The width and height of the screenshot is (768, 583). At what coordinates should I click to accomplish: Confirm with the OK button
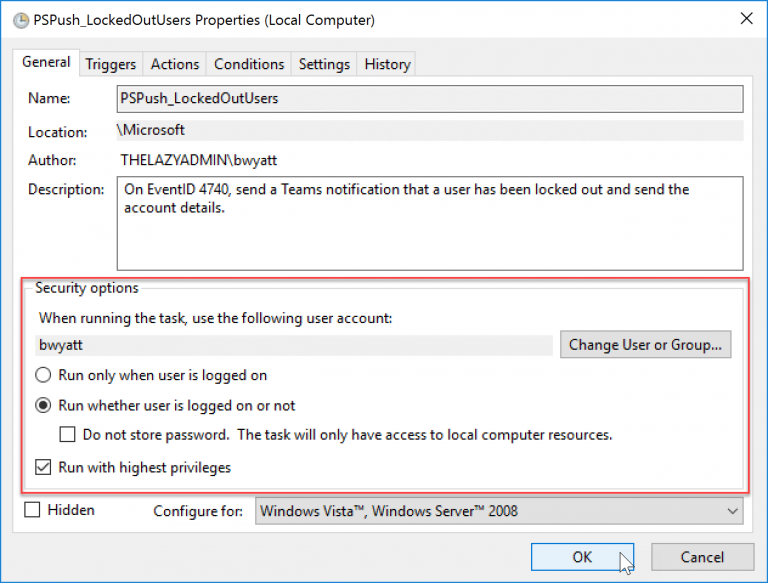582,557
